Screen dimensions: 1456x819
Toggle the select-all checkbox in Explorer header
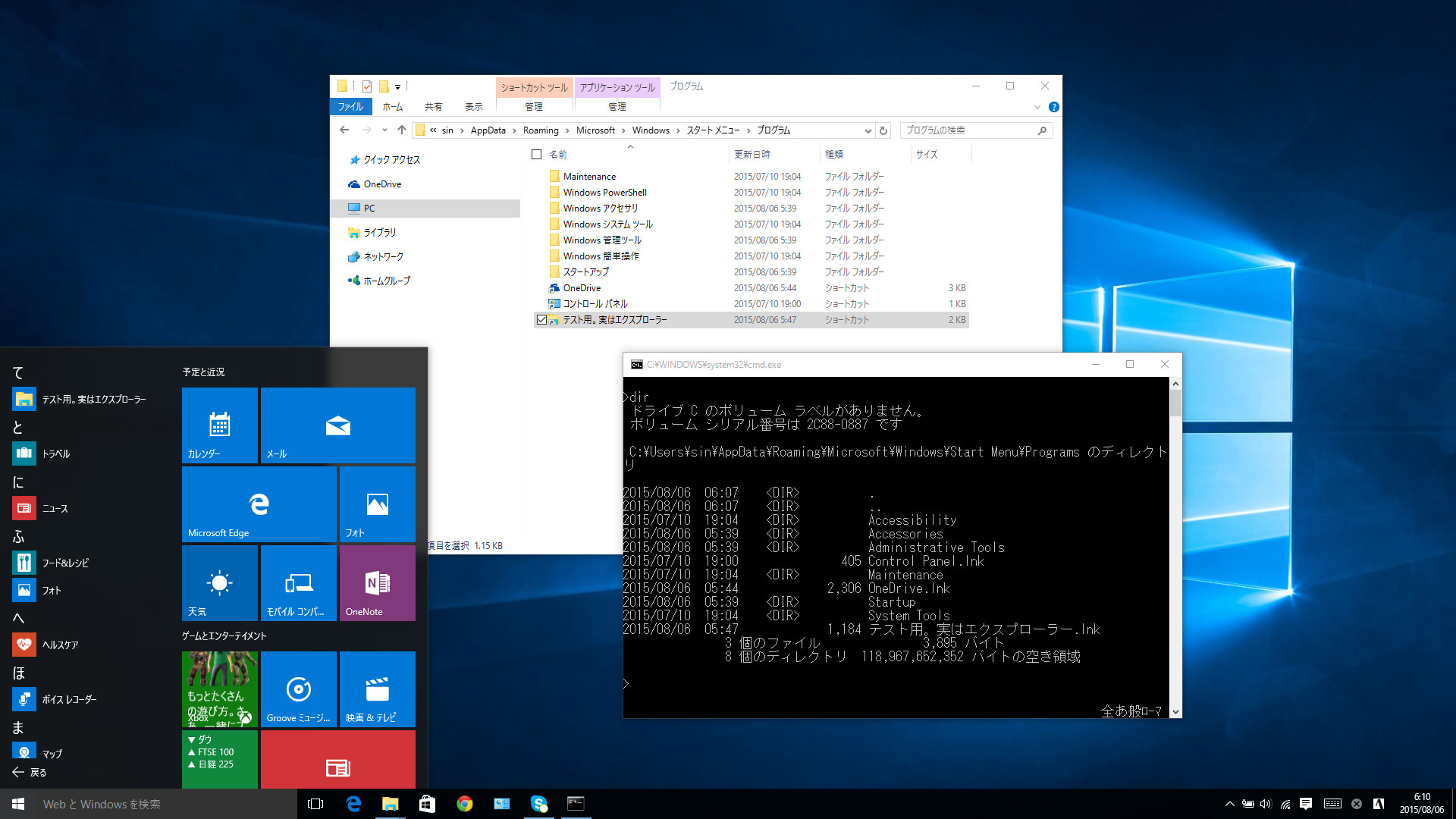coord(537,154)
